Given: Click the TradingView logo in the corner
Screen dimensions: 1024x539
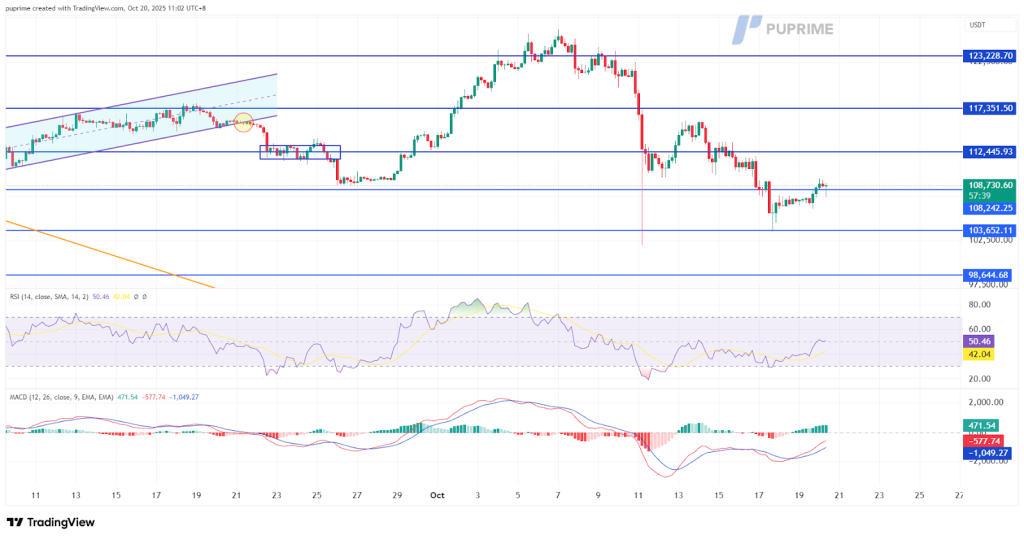Looking at the screenshot, I should click(x=50, y=523).
